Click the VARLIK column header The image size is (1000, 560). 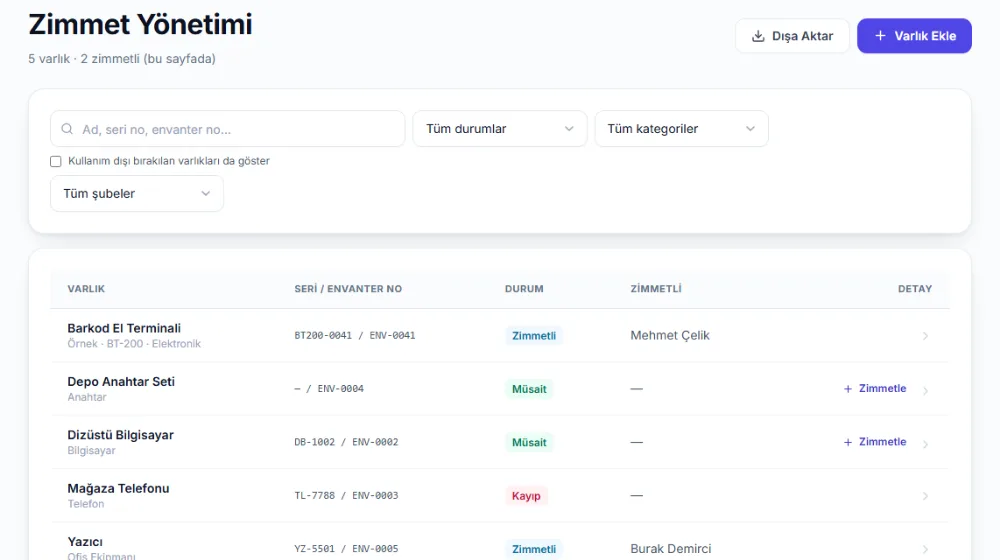pos(86,289)
